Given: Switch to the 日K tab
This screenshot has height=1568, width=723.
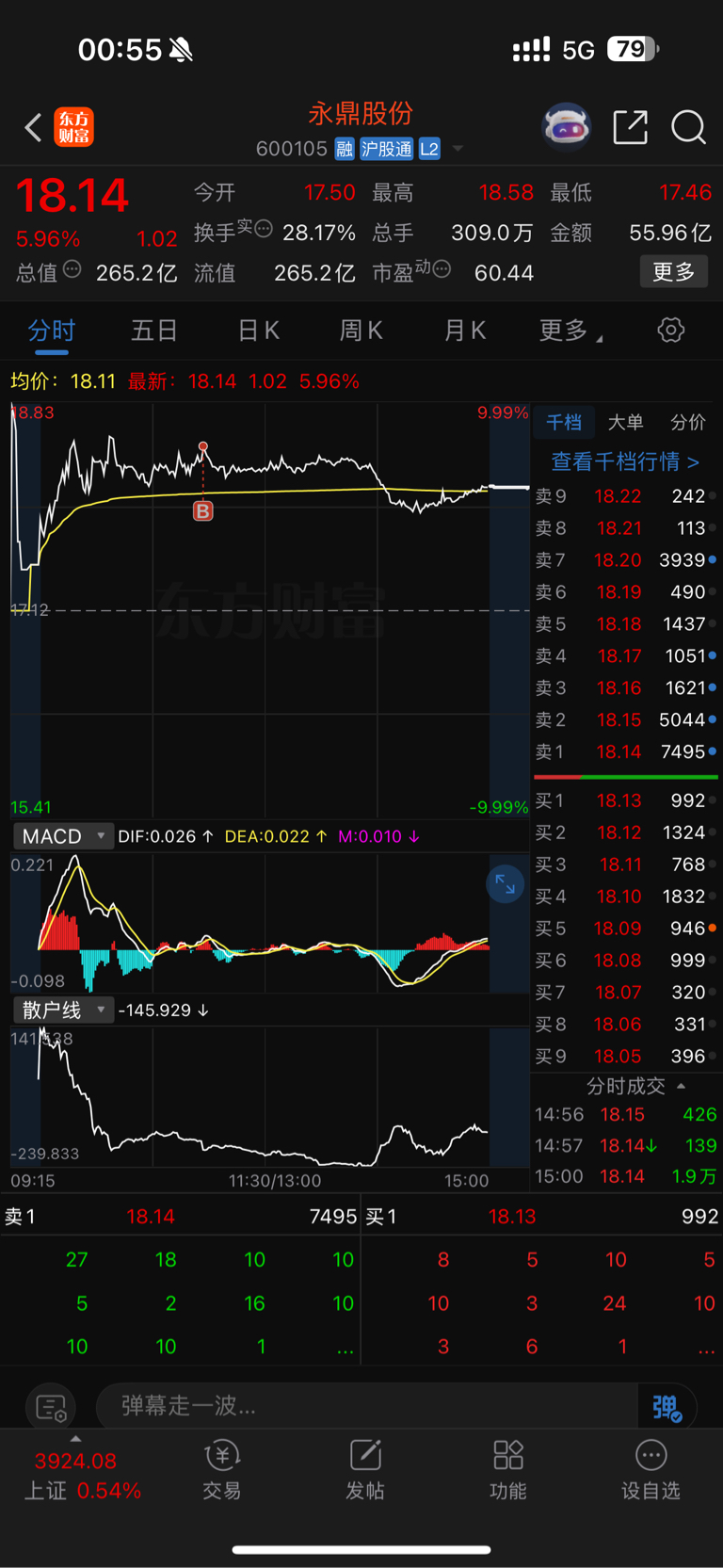Looking at the screenshot, I should tap(258, 331).
